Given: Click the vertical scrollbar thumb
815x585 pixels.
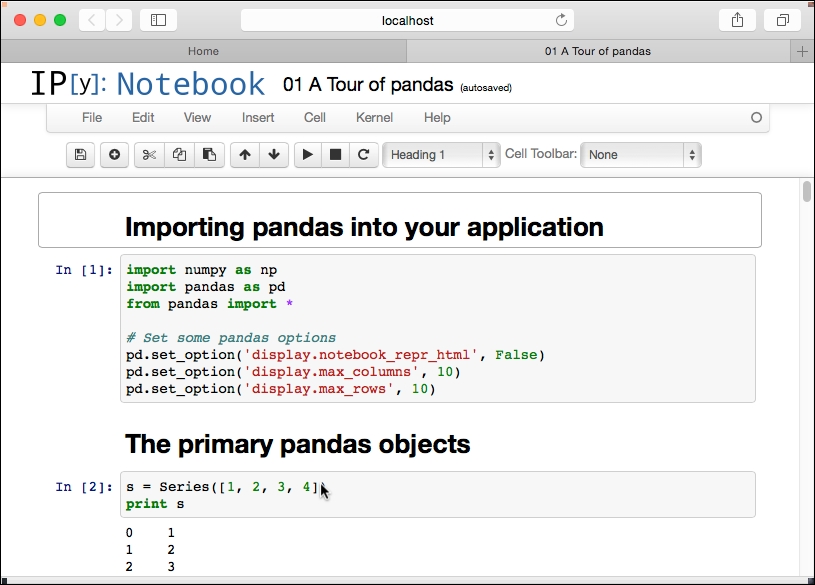Looking at the screenshot, I should (x=807, y=191).
